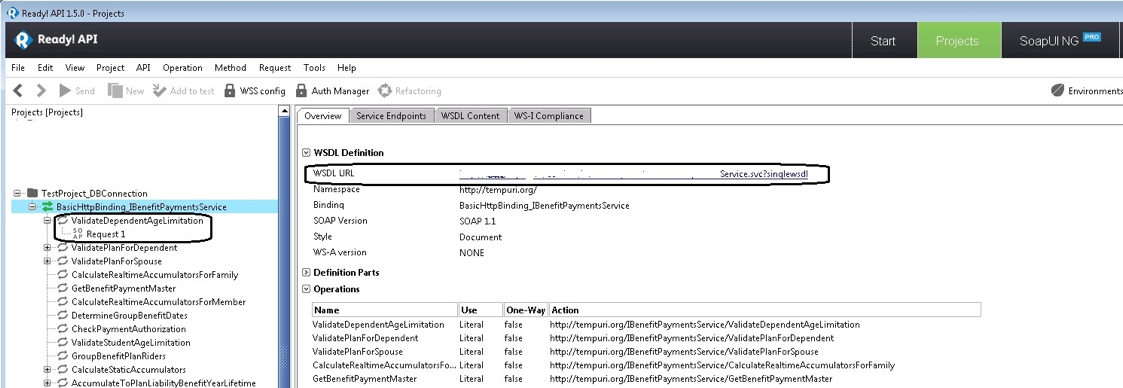Select the WS-I Compliance tab
Screen dimensions: 1123x388
tap(549, 116)
